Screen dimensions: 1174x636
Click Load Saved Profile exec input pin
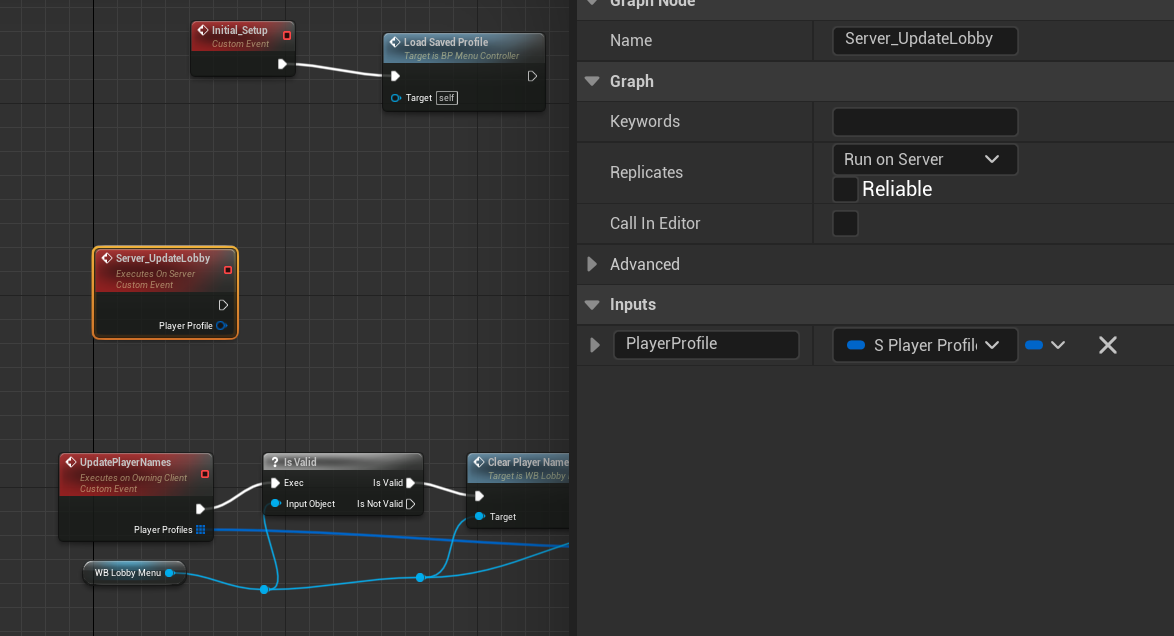[x=395, y=76]
